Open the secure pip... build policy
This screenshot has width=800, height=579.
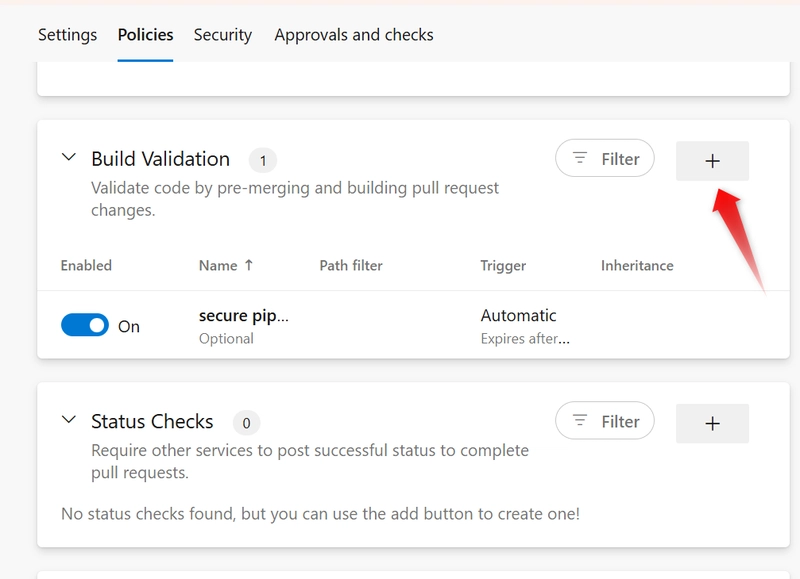point(244,316)
